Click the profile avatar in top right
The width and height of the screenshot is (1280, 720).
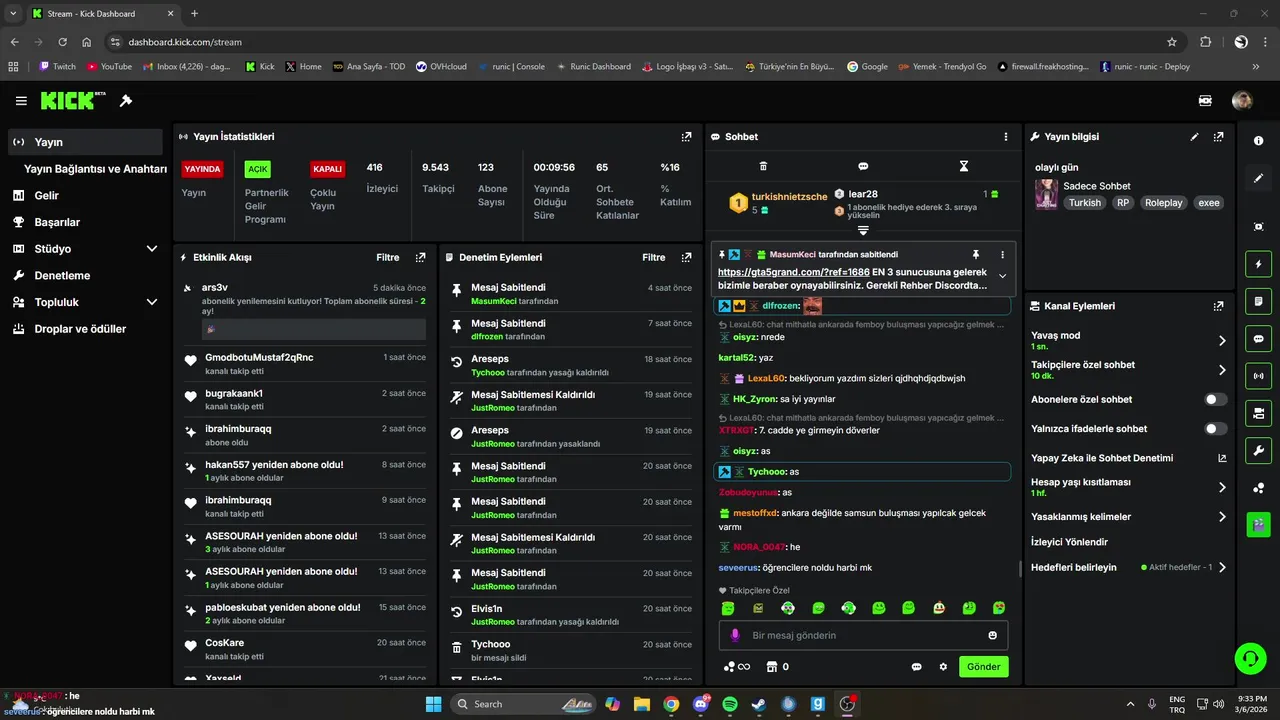[1242, 101]
